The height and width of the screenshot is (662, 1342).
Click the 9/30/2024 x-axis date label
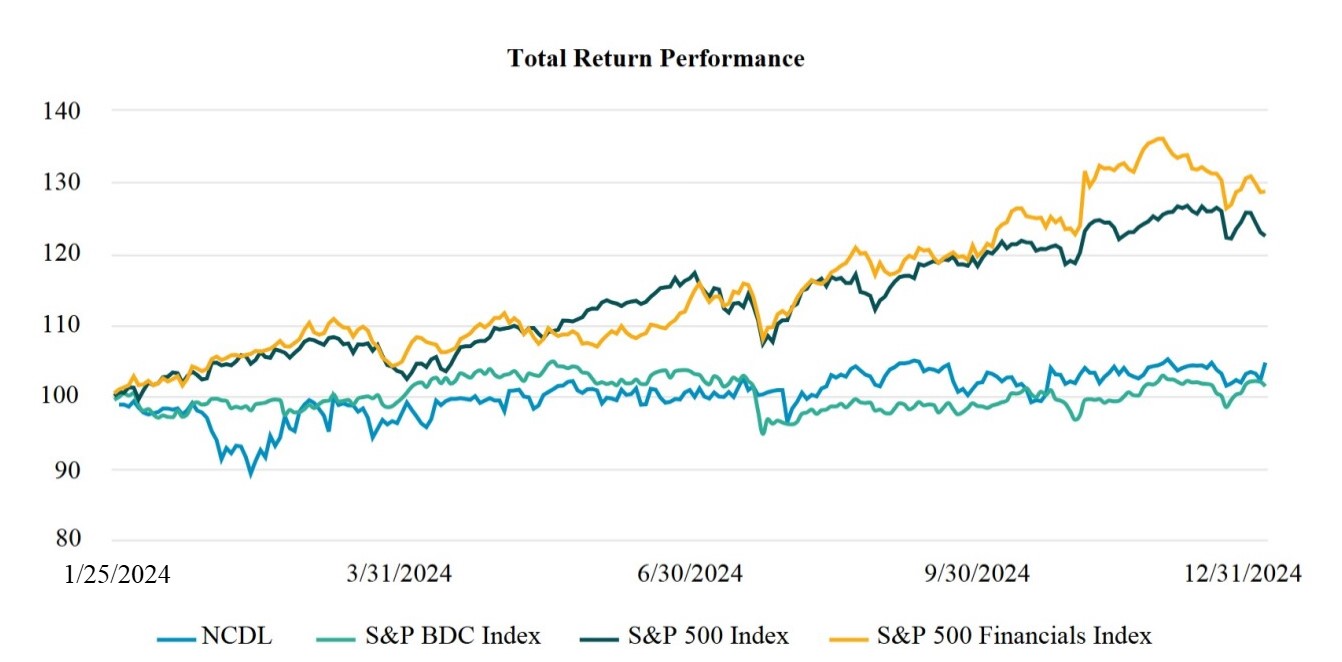coord(976,574)
